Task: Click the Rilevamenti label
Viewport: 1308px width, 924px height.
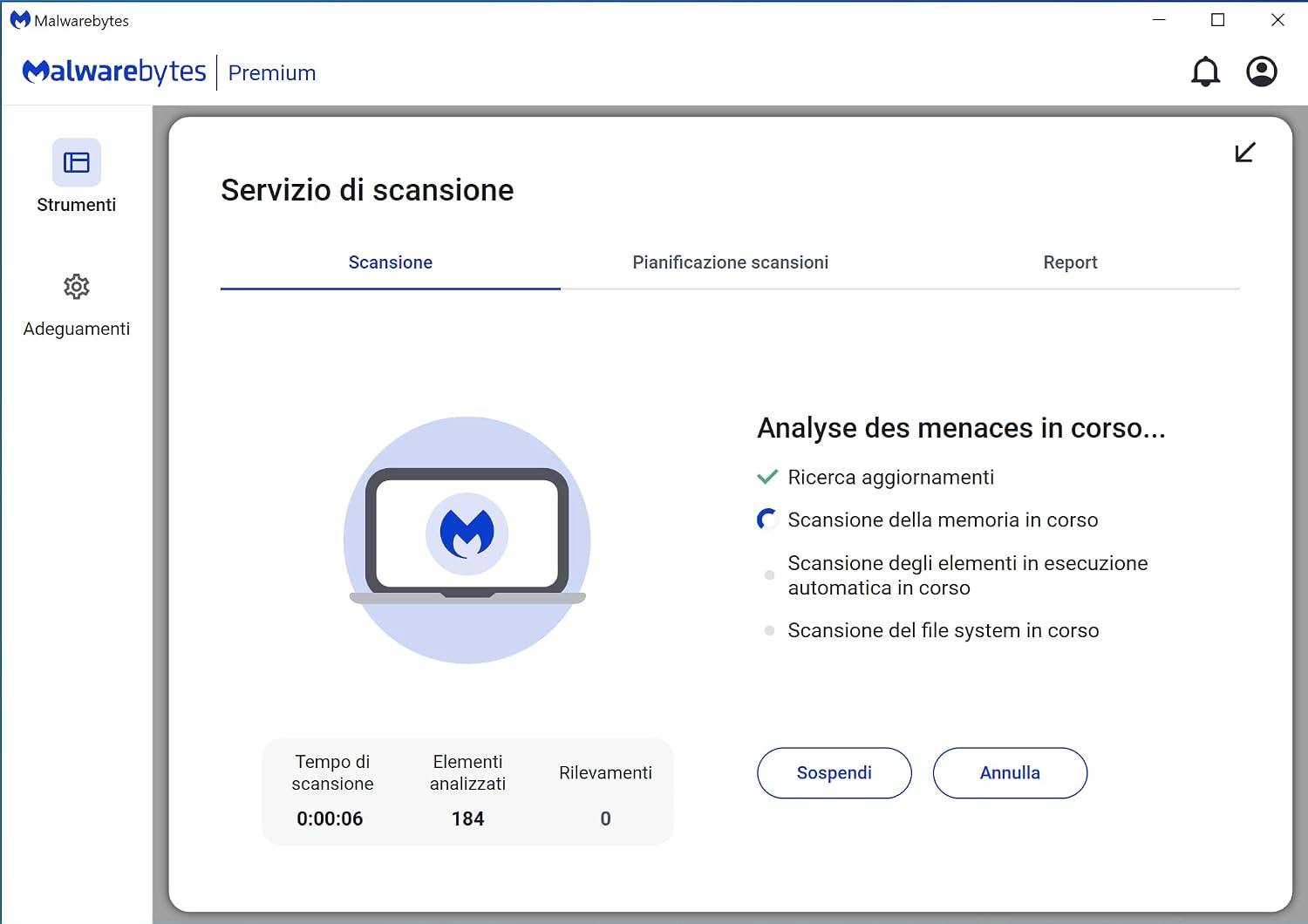Action: click(x=605, y=772)
